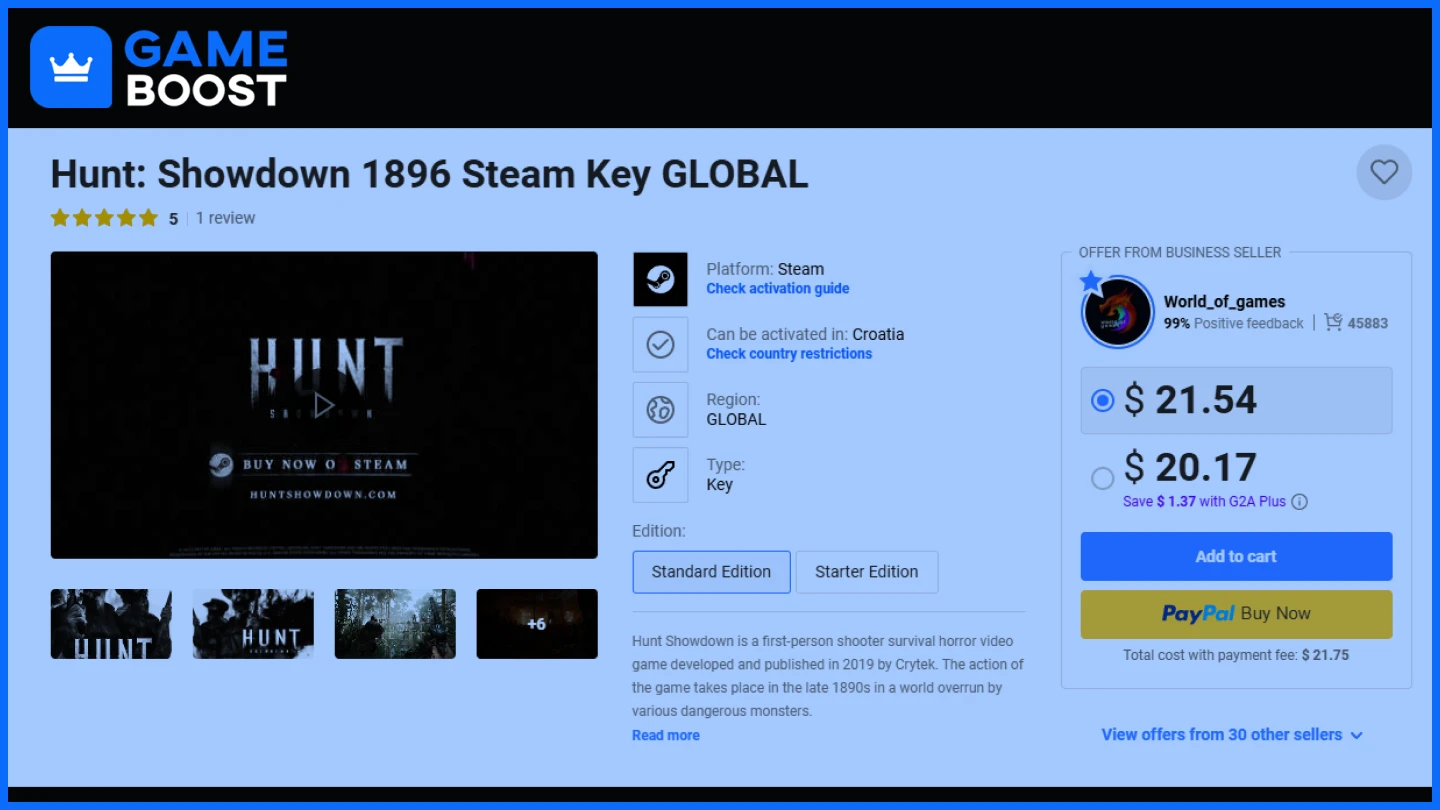Add product to wishlist with heart icon
Screen dimensions: 1440x810
click(x=1384, y=172)
